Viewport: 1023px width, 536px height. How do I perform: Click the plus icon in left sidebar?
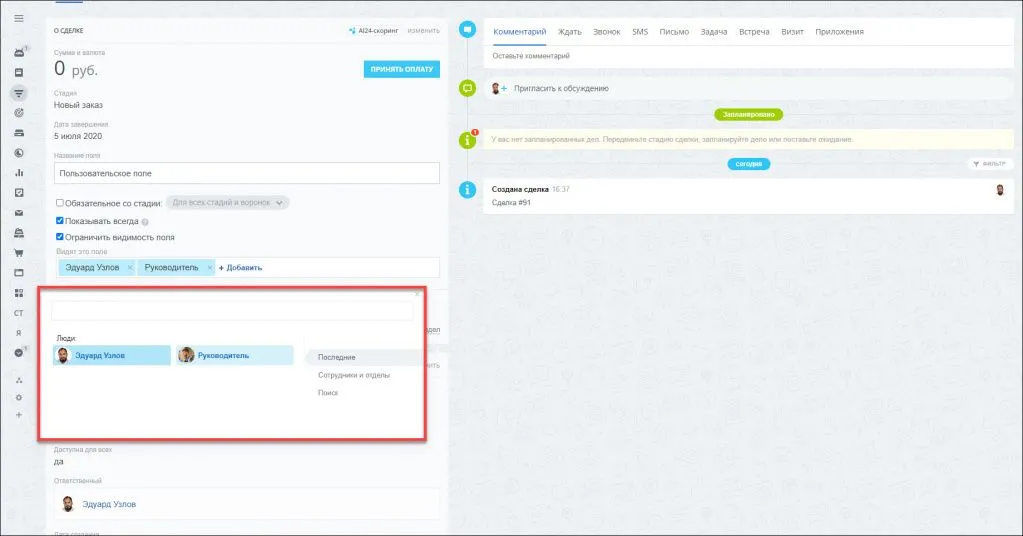coord(18,414)
